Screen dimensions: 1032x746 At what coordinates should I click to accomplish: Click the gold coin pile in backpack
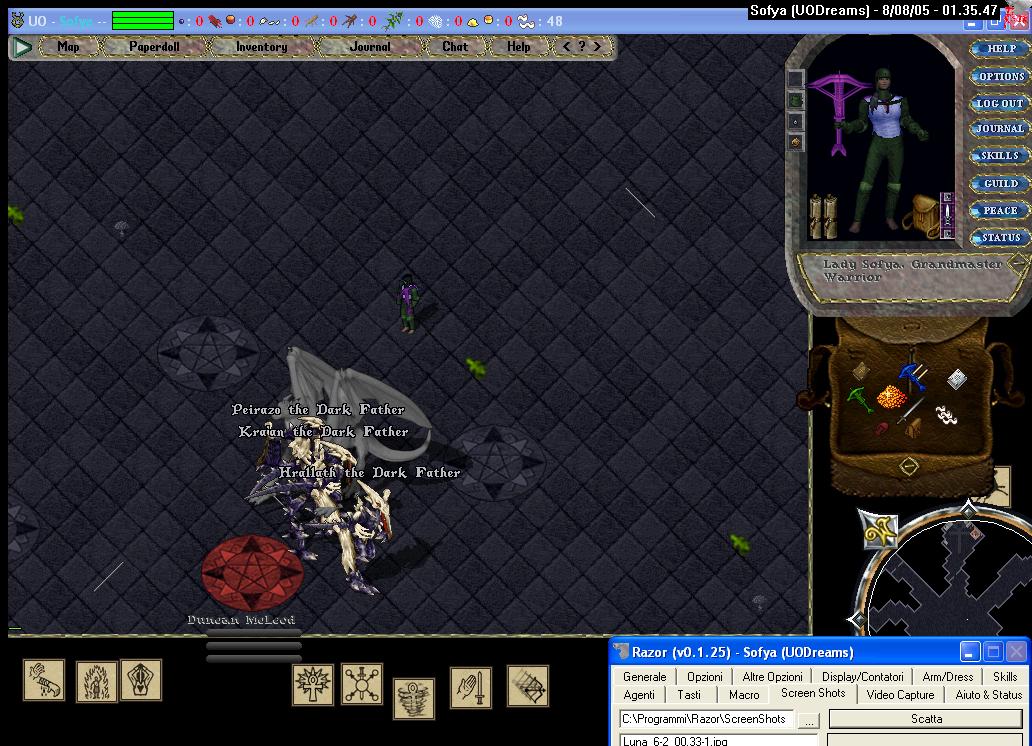tap(891, 397)
